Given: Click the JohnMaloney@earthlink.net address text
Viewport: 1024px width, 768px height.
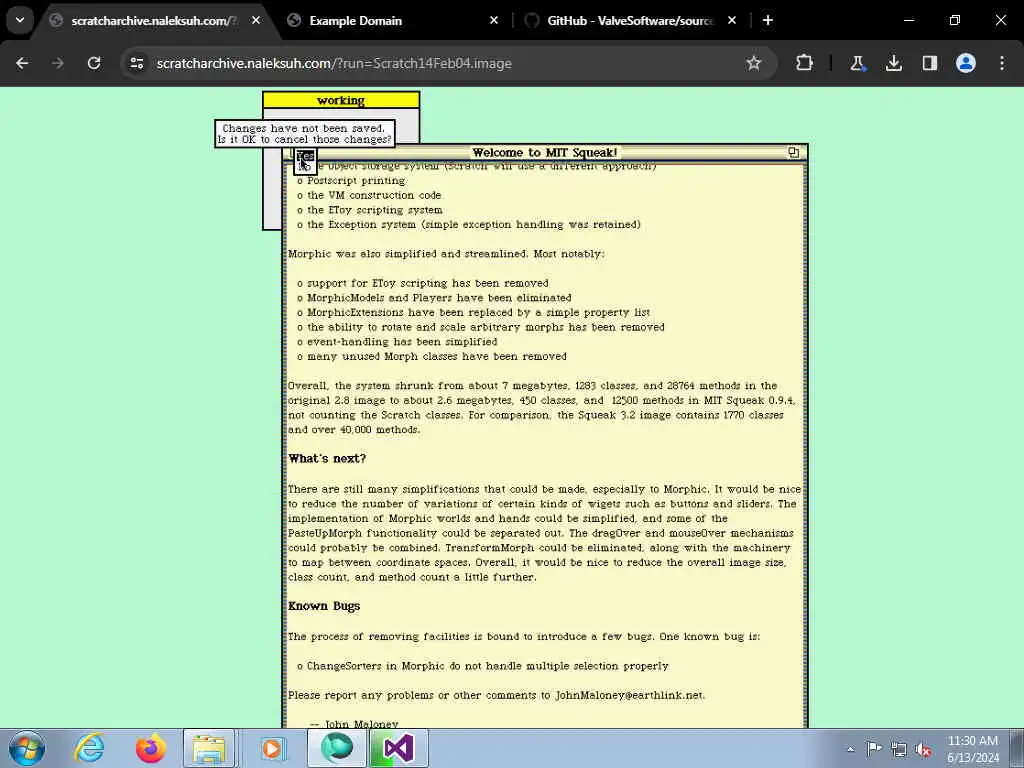Looking at the screenshot, I should click(630, 695).
